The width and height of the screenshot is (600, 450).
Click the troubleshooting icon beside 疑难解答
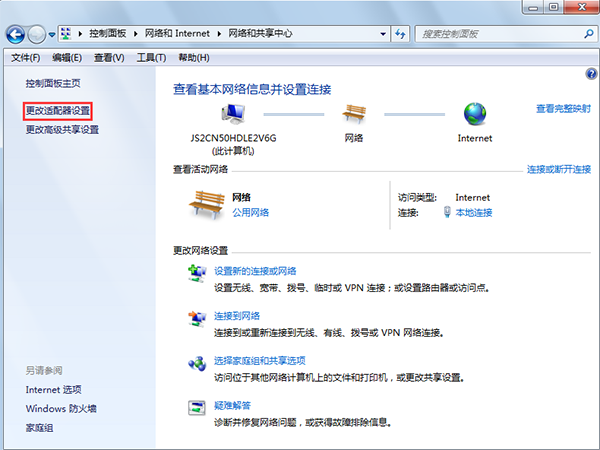pos(197,408)
